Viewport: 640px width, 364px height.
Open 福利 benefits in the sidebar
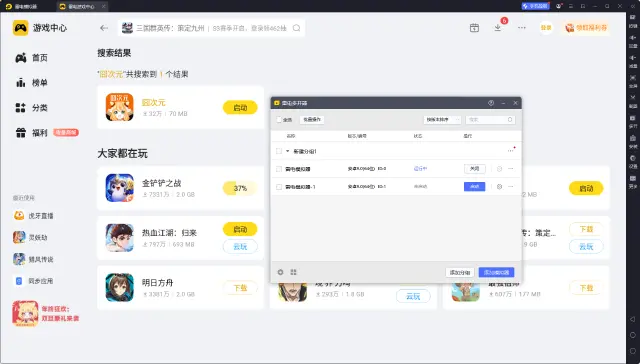pos(32,133)
